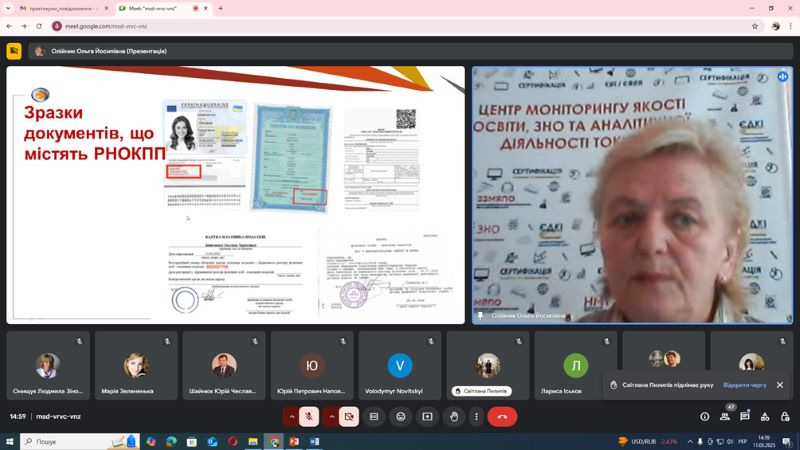800x450 pixels.
Task: Click Відкрити чергу link in notification
Action: [745, 385]
